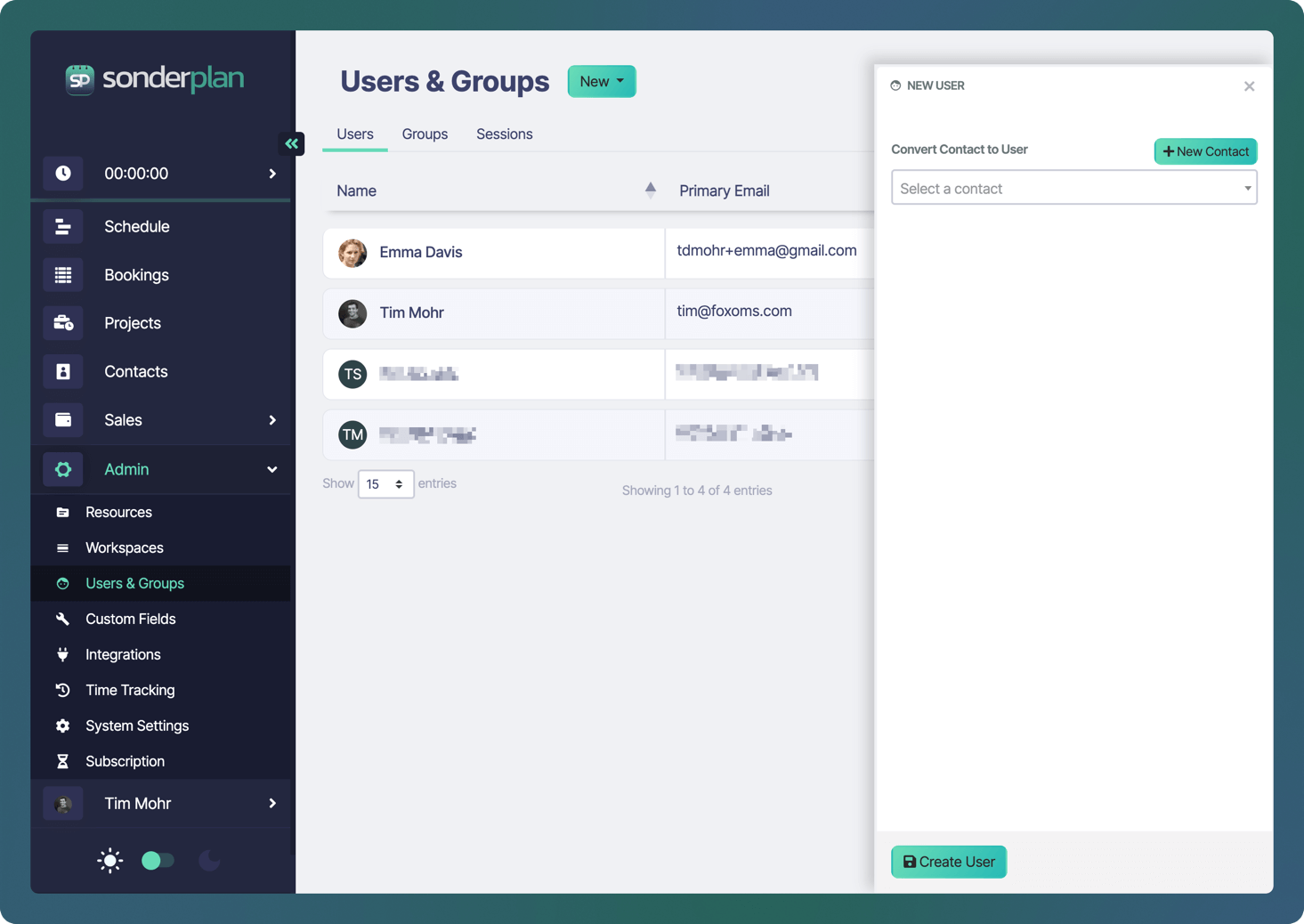Open Time Tracking history

click(129, 690)
